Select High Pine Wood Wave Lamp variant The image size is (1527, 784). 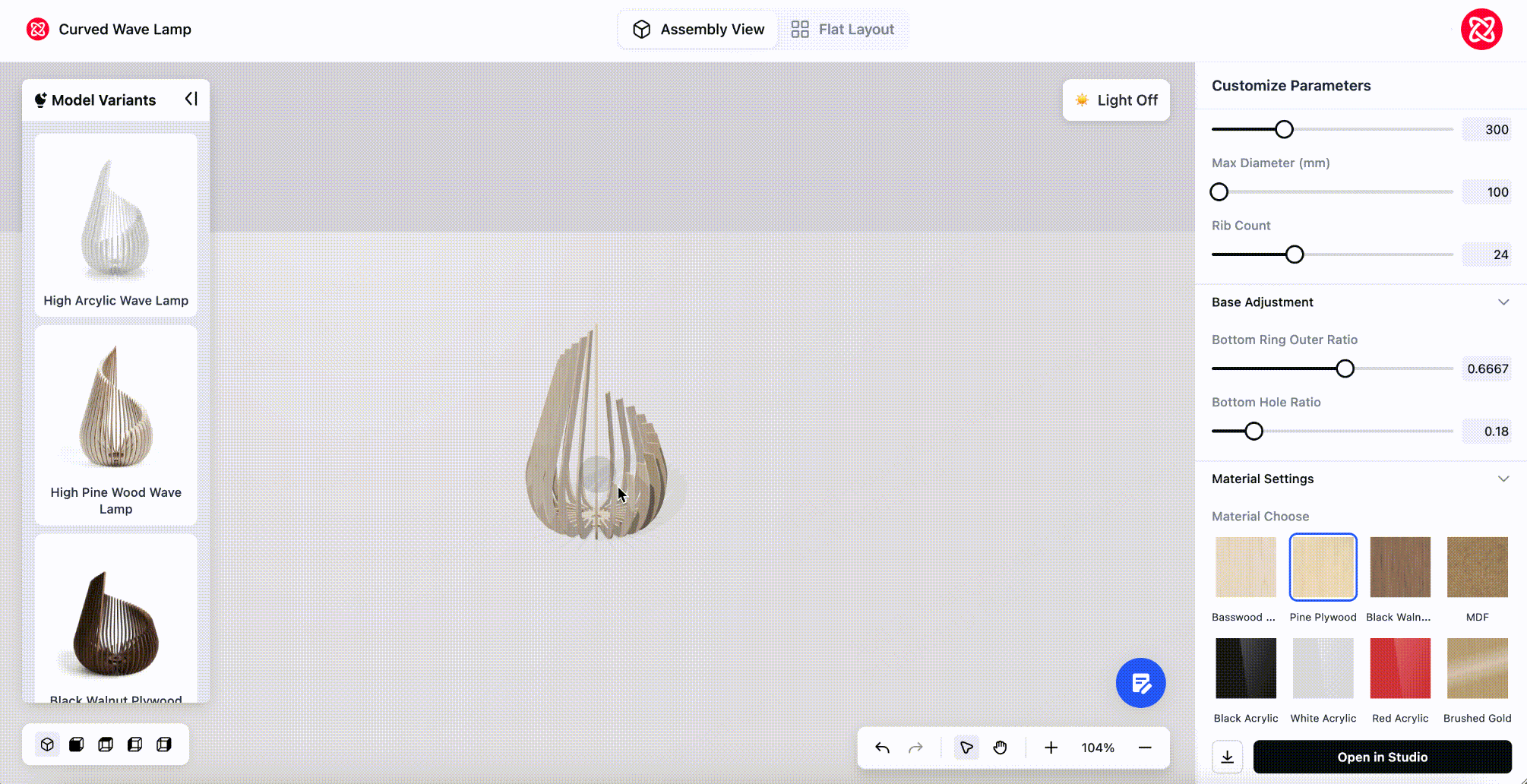click(x=115, y=425)
